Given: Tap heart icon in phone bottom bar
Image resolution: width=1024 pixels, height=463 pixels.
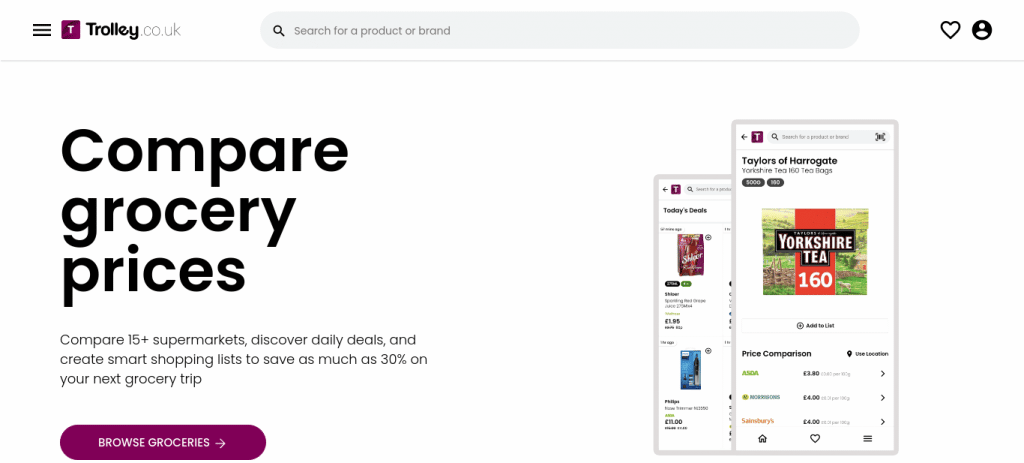Looking at the screenshot, I should [x=815, y=439].
